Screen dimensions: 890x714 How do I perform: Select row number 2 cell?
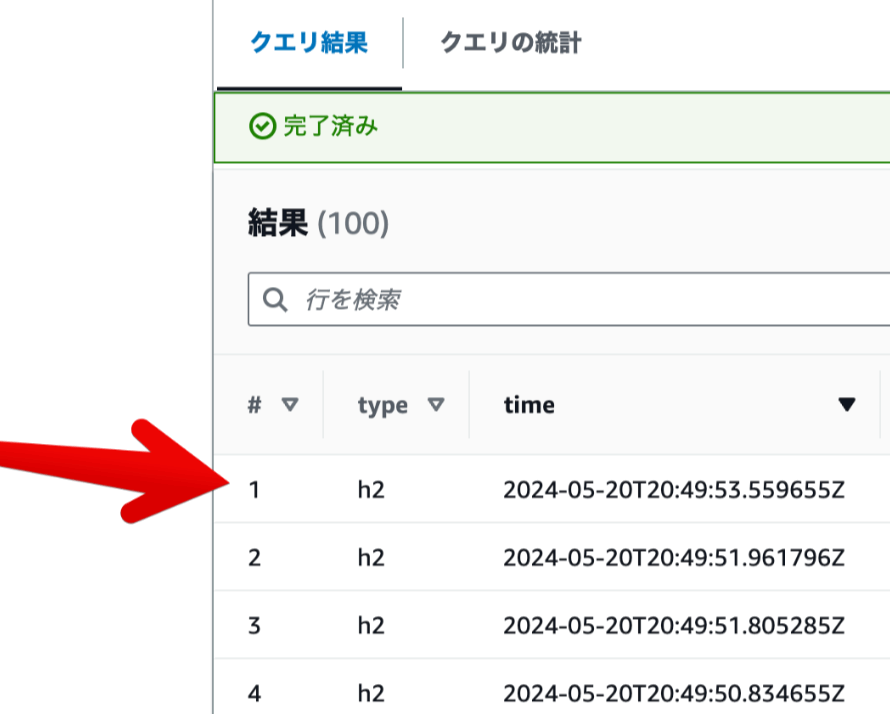pyautogui.click(x=254, y=558)
